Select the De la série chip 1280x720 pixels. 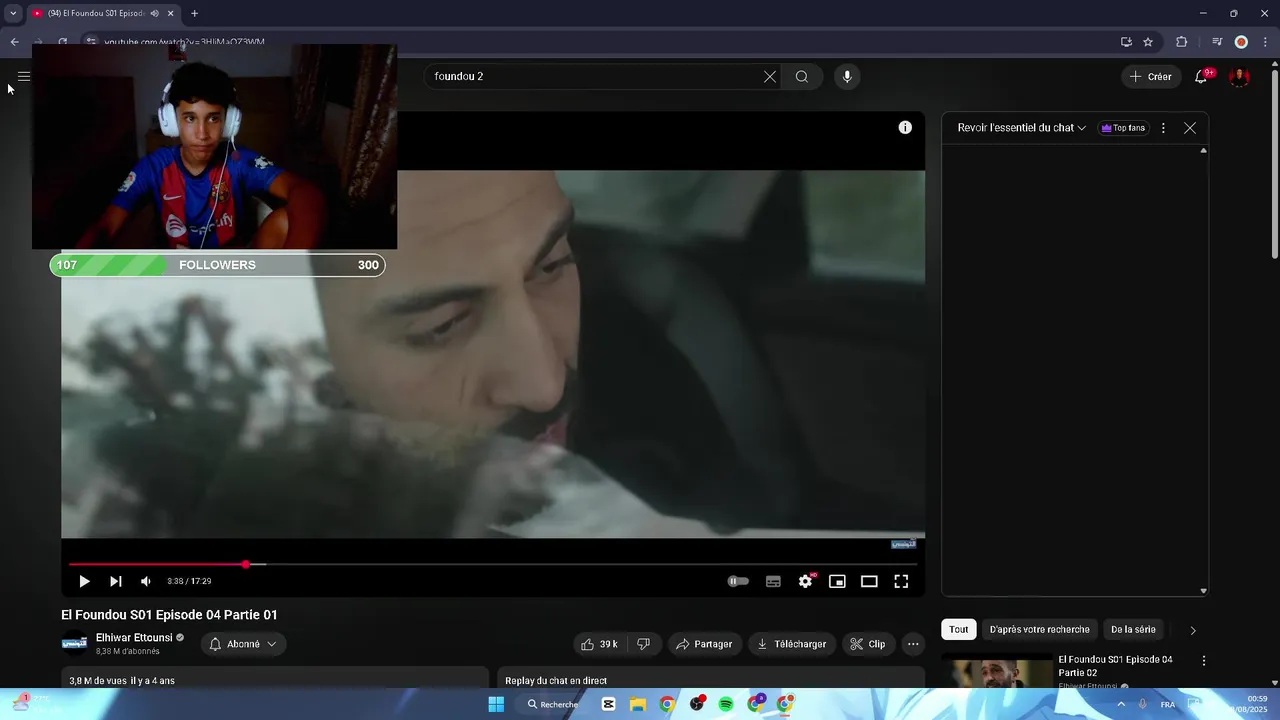point(1133,629)
